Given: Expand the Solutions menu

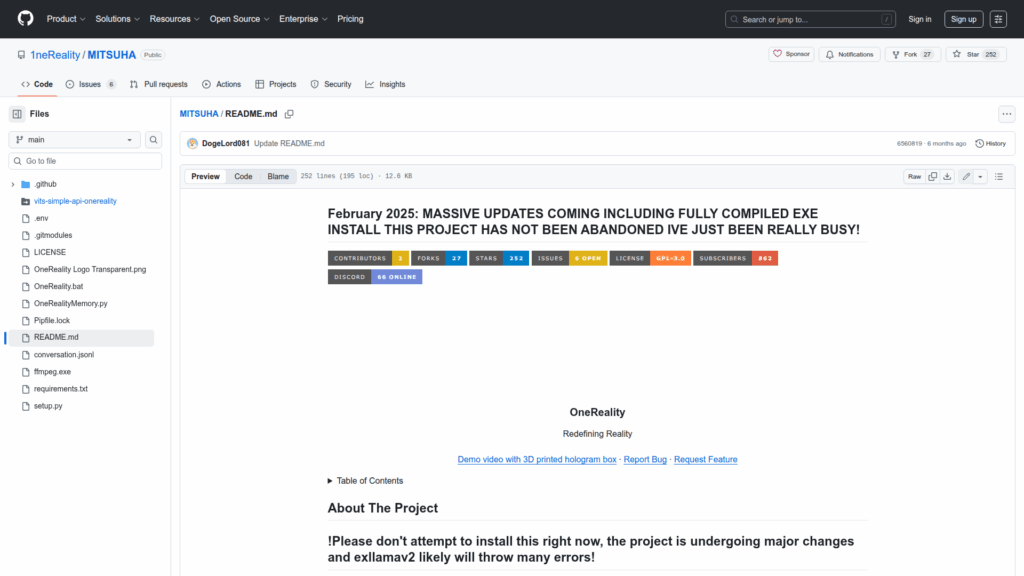Looking at the screenshot, I should click(118, 19).
